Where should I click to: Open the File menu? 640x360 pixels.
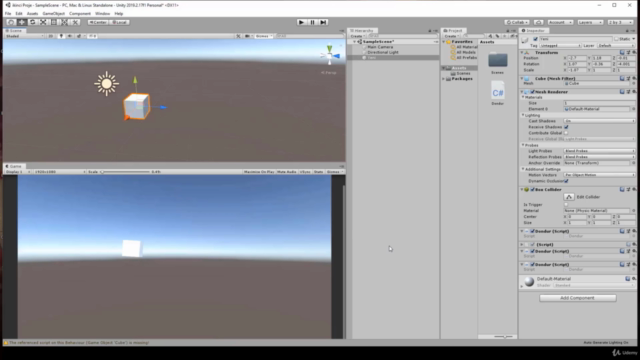pos(8,13)
